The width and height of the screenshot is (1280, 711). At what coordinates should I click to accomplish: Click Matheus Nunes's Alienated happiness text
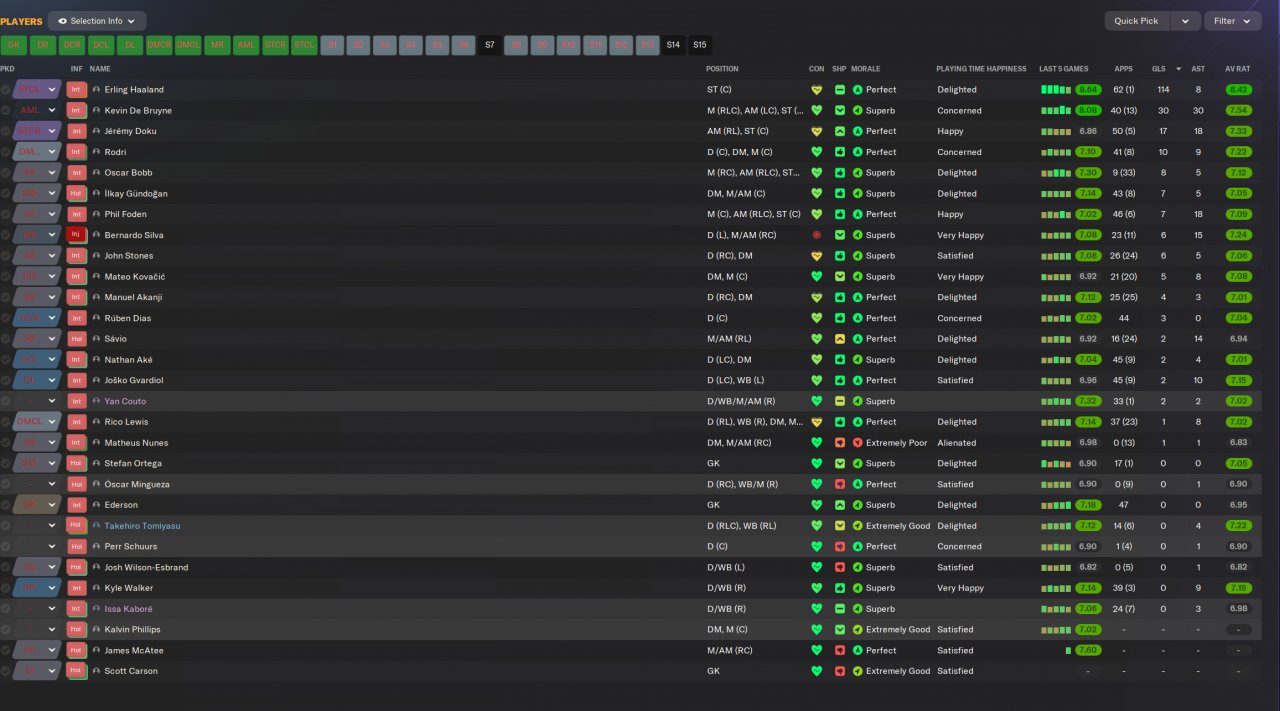(957, 443)
